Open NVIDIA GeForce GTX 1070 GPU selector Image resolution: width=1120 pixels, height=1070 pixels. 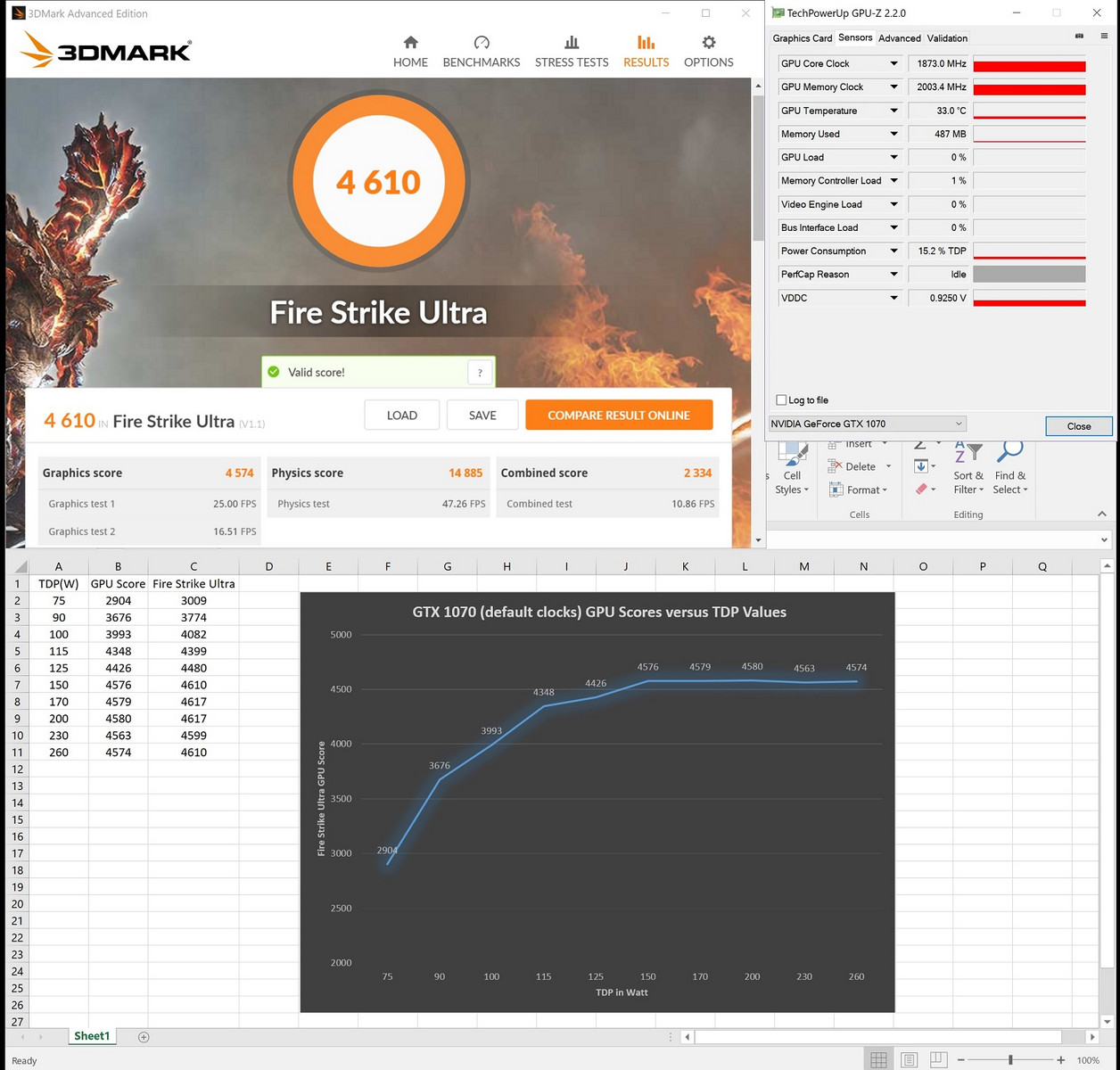[x=867, y=424]
